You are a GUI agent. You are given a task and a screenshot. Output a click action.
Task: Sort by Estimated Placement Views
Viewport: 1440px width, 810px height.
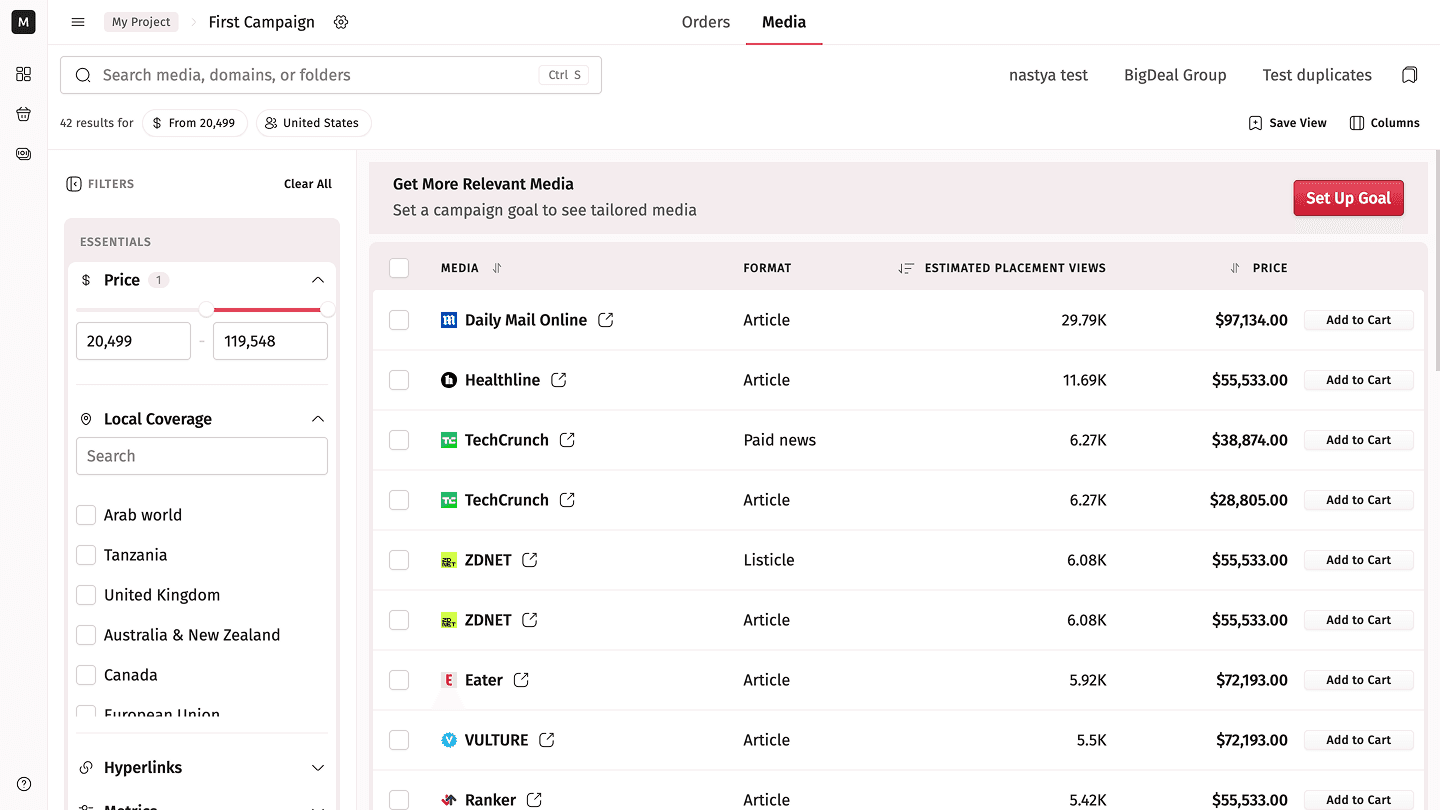pyautogui.click(x=906, y=268)
